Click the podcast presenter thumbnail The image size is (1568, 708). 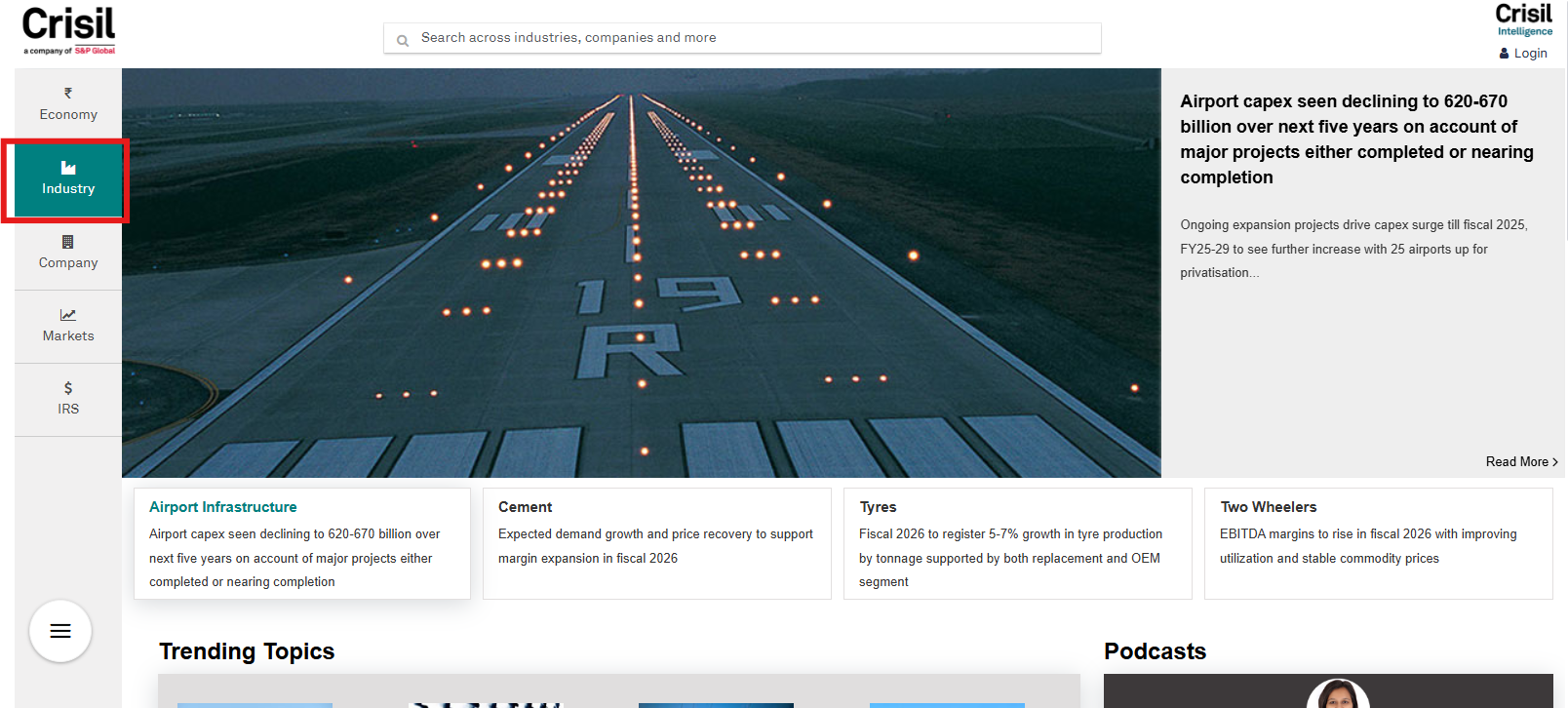point(1338,694)
